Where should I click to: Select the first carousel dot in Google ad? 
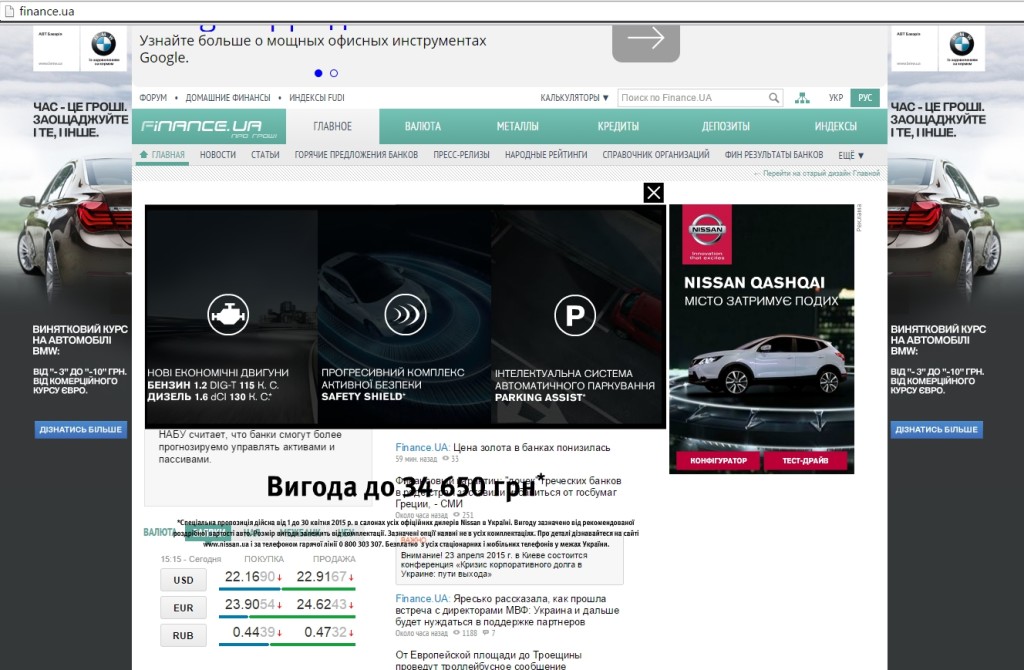(318, 73)
